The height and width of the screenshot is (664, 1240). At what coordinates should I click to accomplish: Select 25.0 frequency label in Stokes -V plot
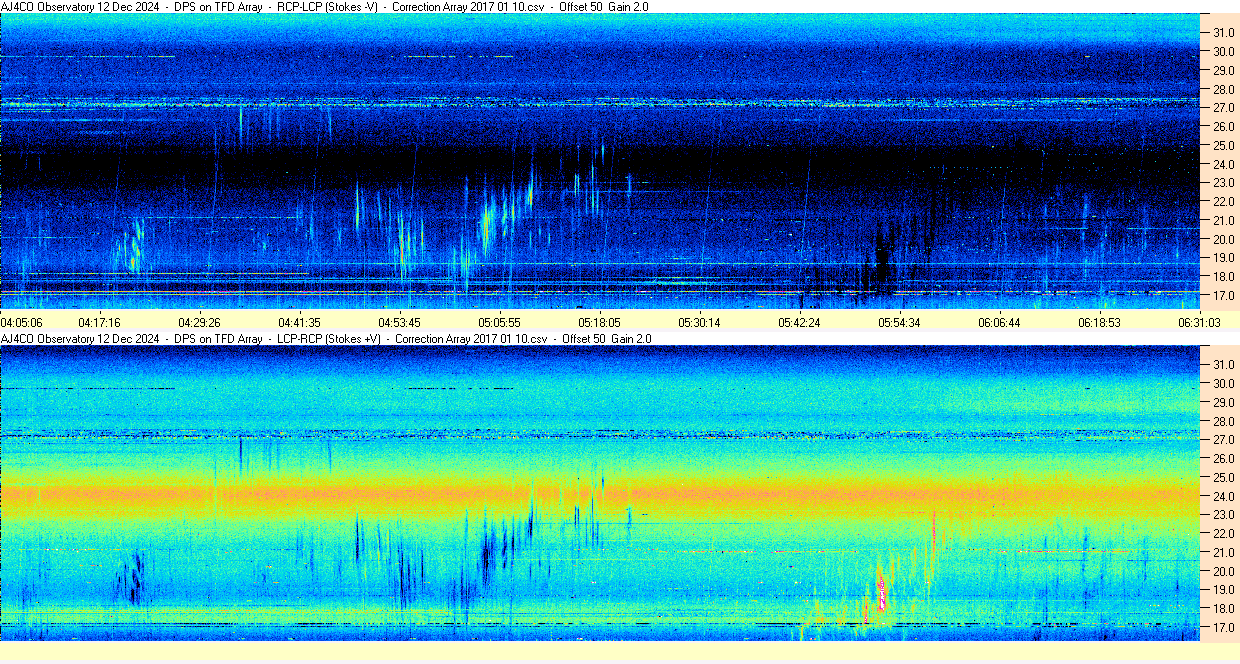point(1224,145)
